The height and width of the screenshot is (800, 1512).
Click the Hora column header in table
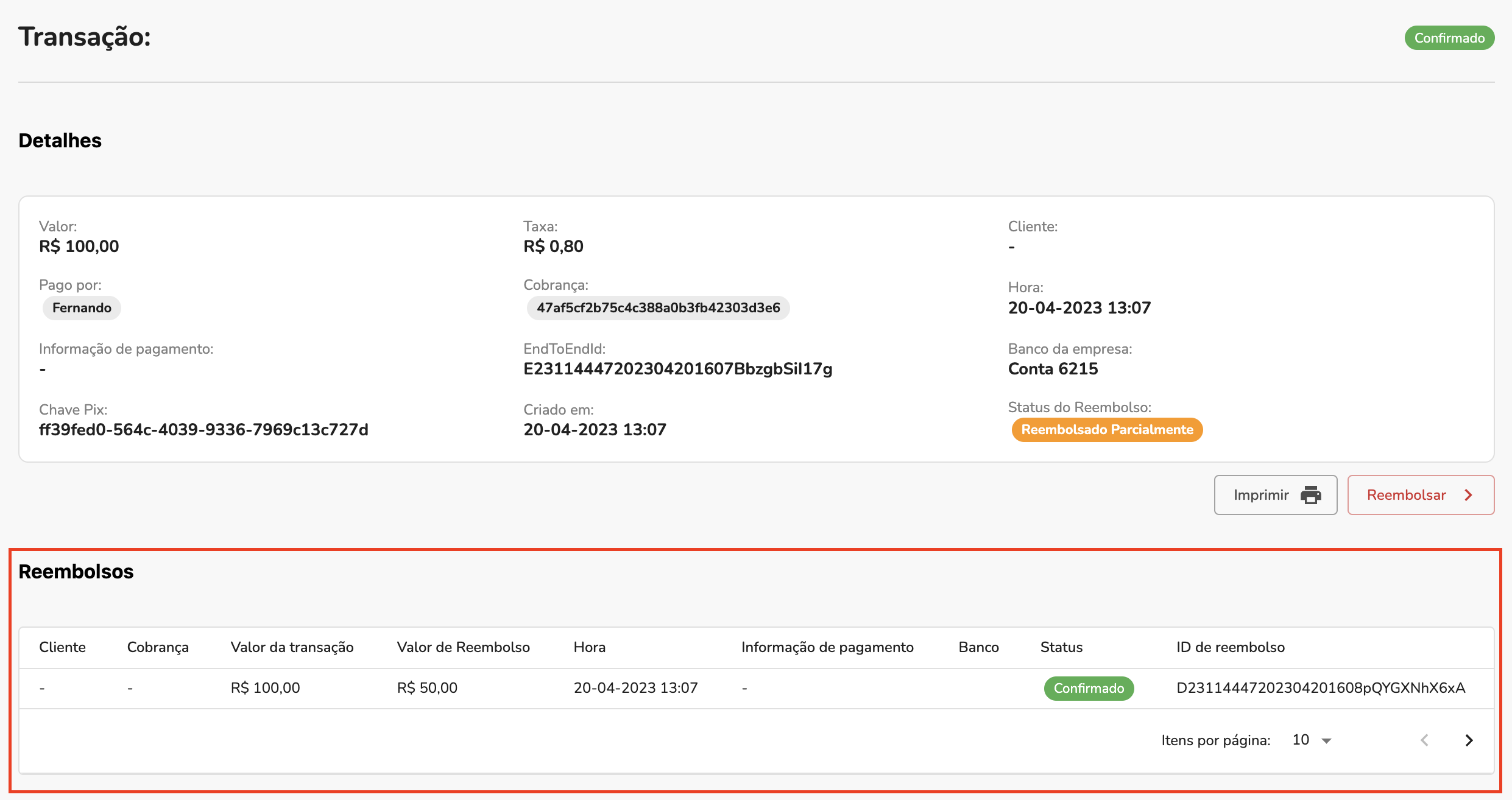(x=589, y=647)
